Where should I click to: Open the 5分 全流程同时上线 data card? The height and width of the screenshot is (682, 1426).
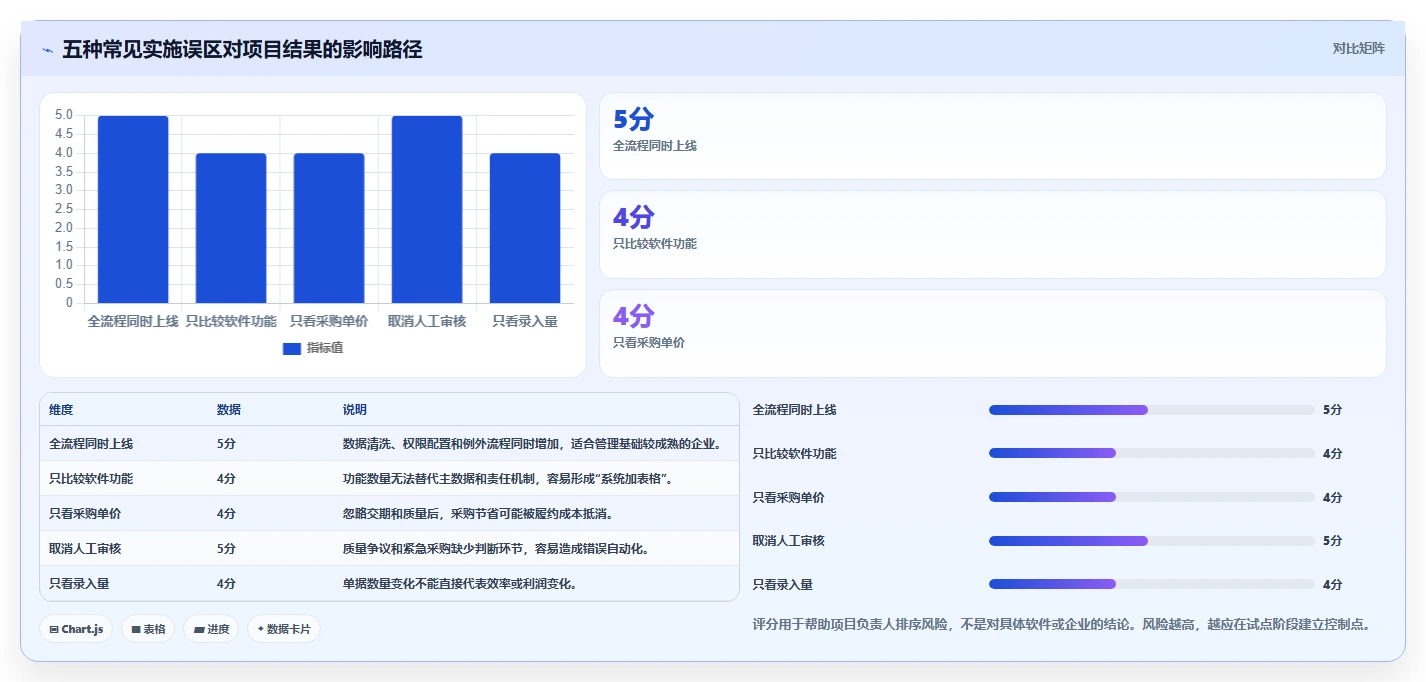[x=992, y=136]
